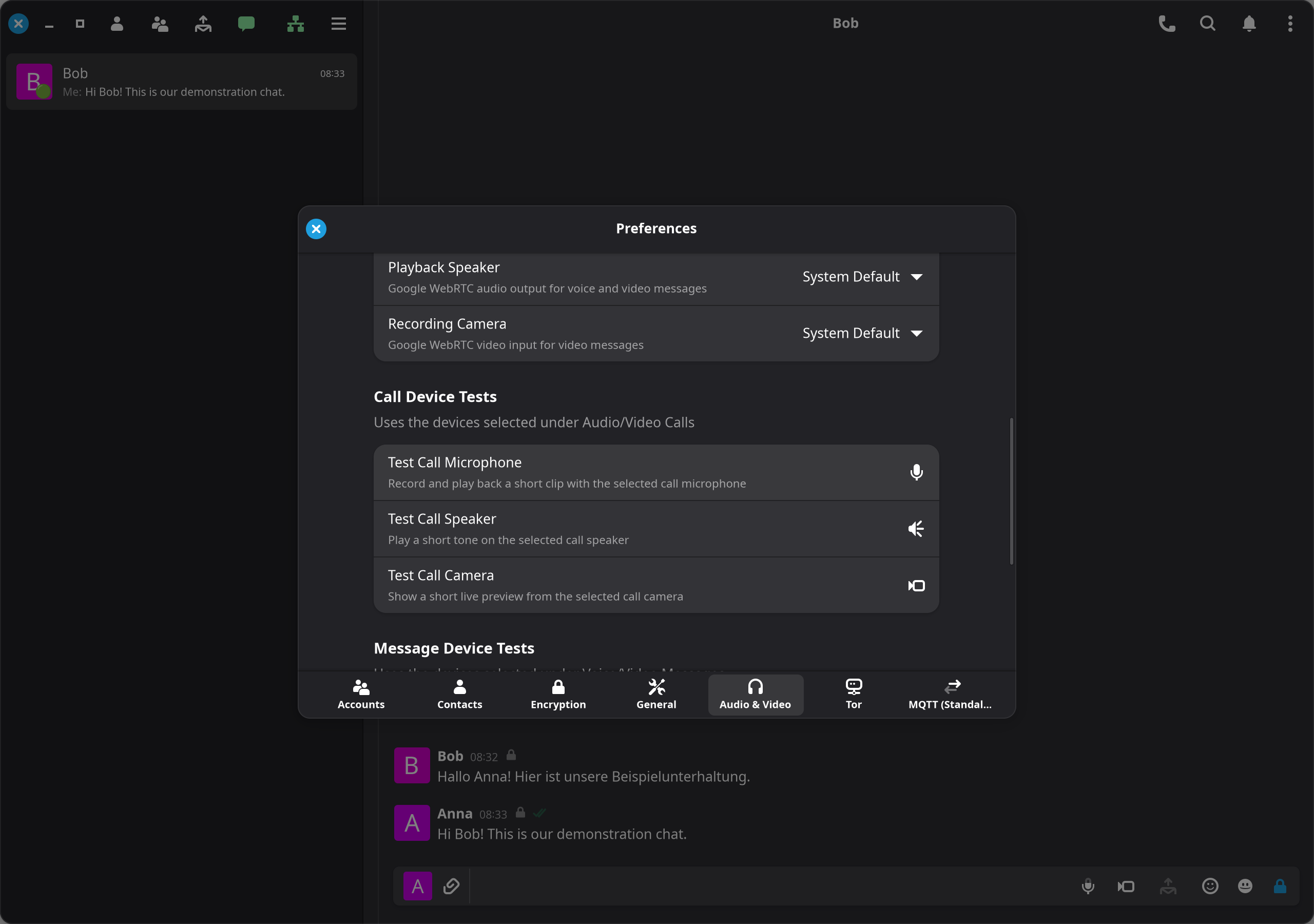Click the single person icon in top toolbar
The height and width of the screenshot is (924, 1314).
[x=117, y=24]
